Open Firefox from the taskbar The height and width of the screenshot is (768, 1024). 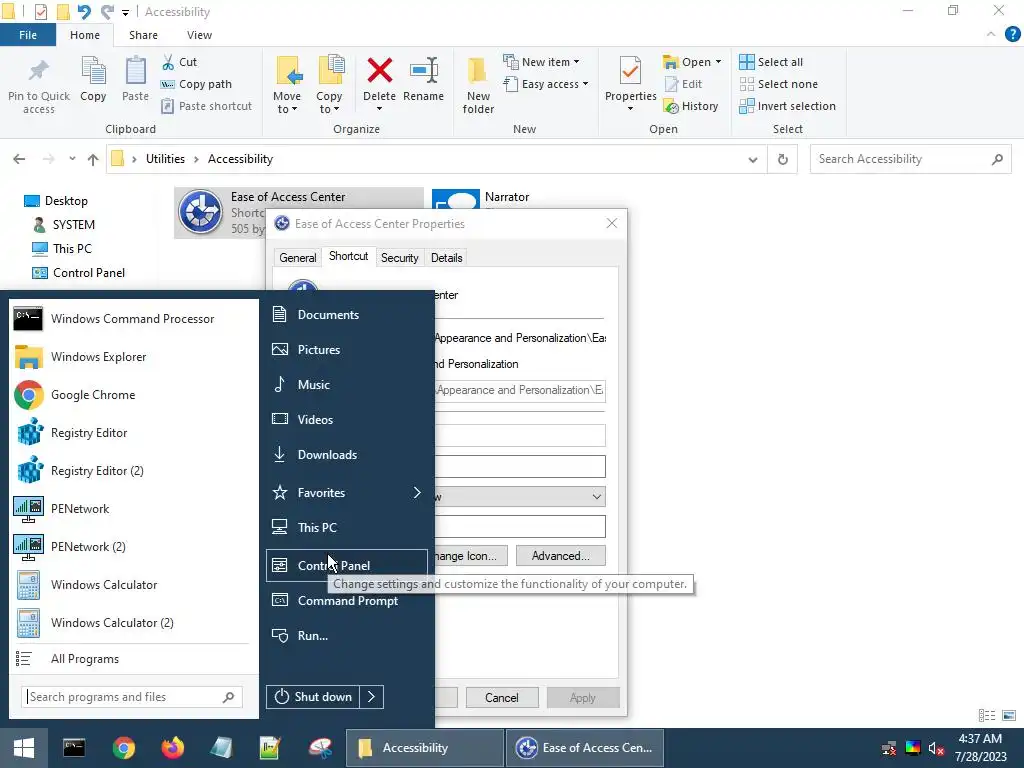172,748
